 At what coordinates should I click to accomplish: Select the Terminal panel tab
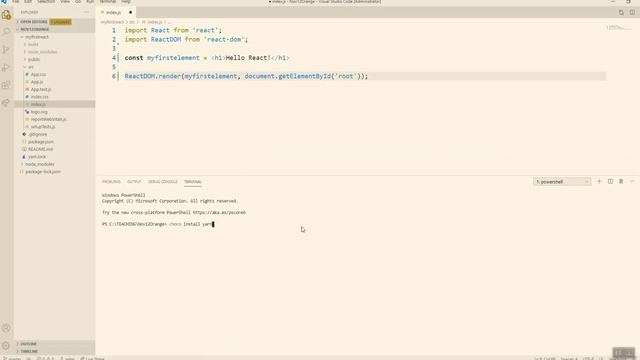tap(193, 182)
